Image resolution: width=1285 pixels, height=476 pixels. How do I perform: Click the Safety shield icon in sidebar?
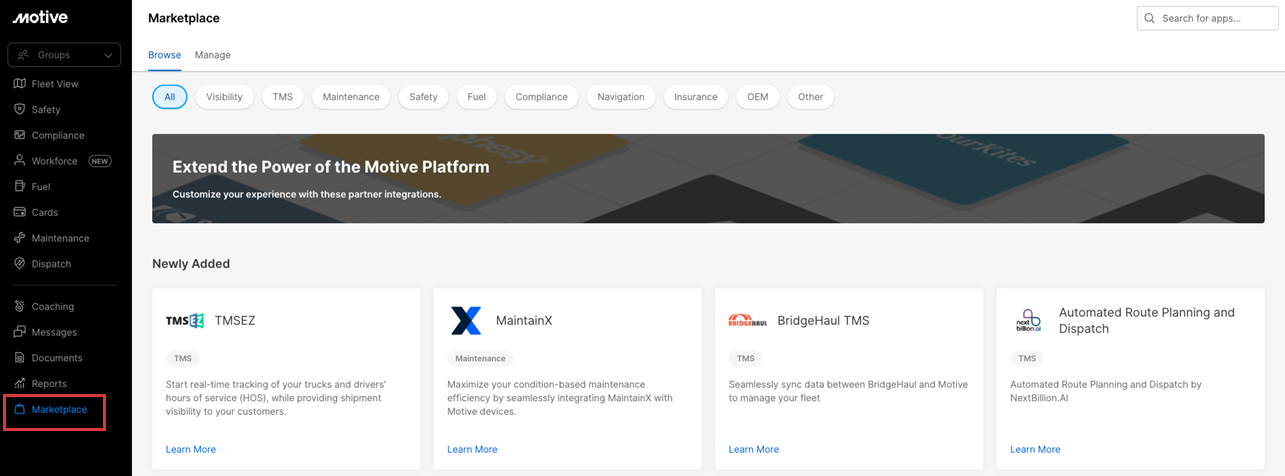[x=20, y=110]
